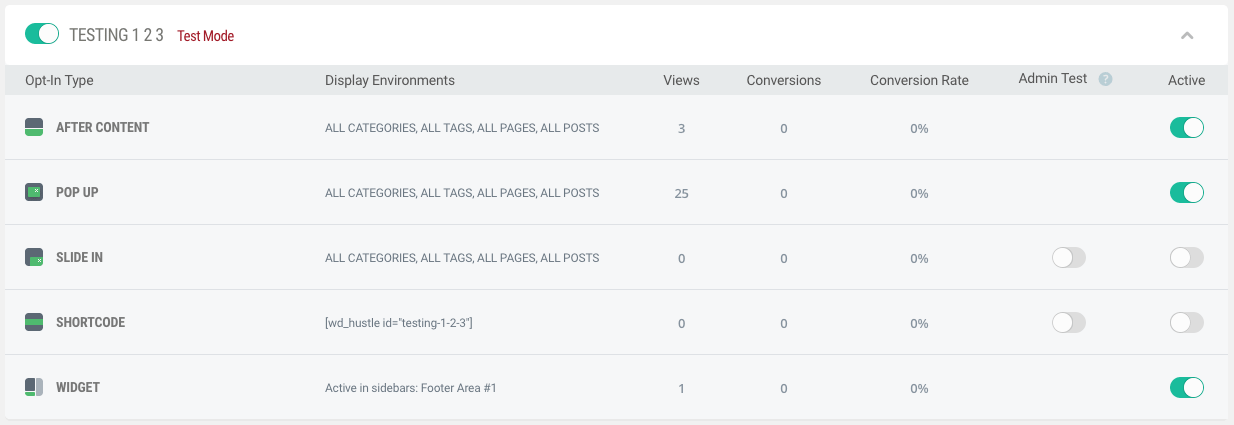Click the wd_hustle shortcode text
1234x425 pixels.
[x=398, y=323]
